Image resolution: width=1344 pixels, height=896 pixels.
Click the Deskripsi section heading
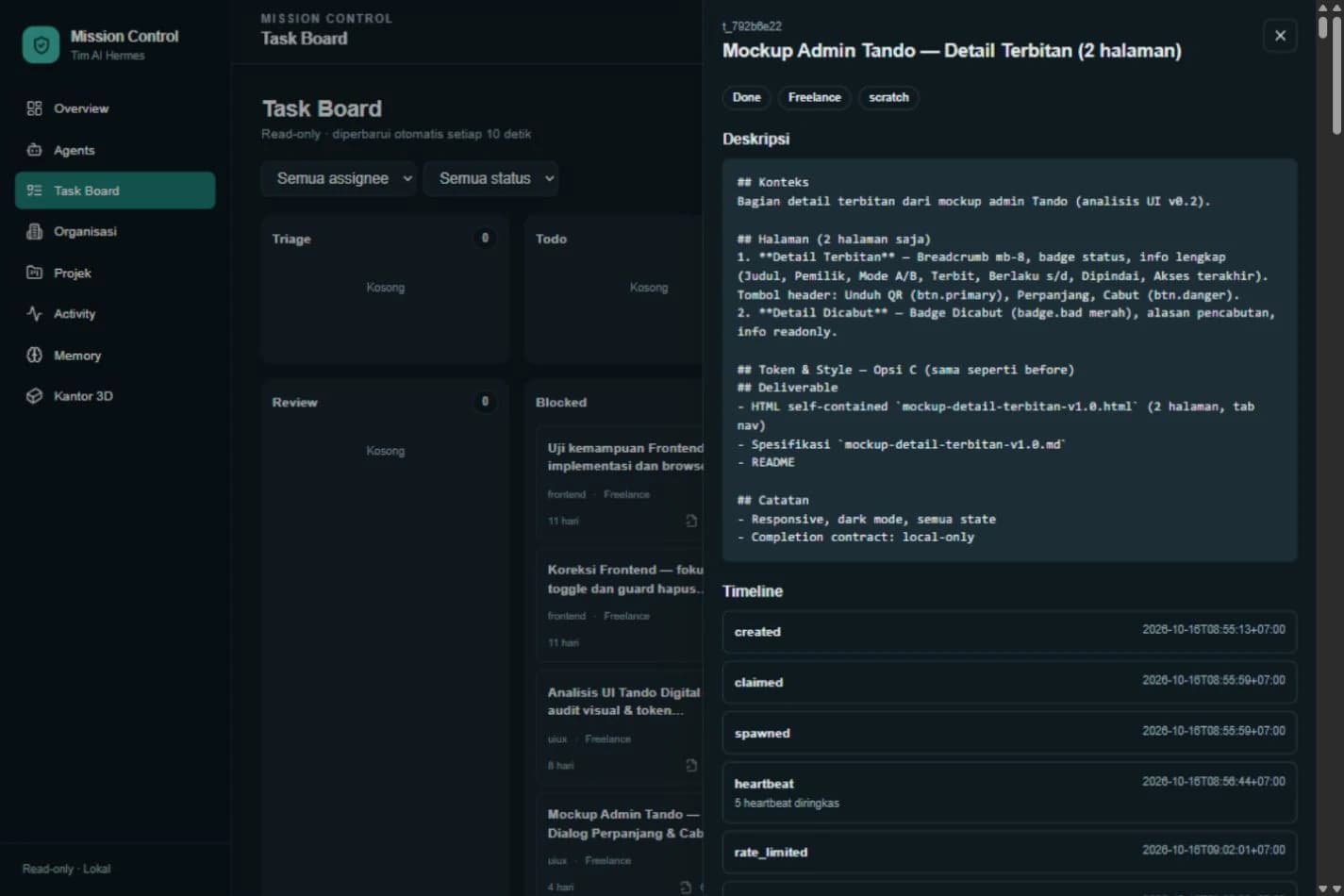click(755, 139)
